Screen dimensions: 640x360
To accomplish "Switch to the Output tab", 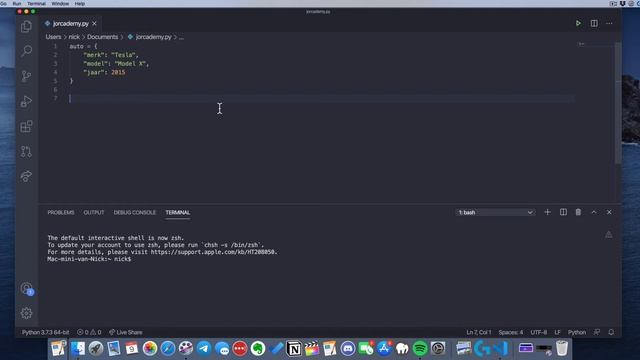I will click(94, 213).
